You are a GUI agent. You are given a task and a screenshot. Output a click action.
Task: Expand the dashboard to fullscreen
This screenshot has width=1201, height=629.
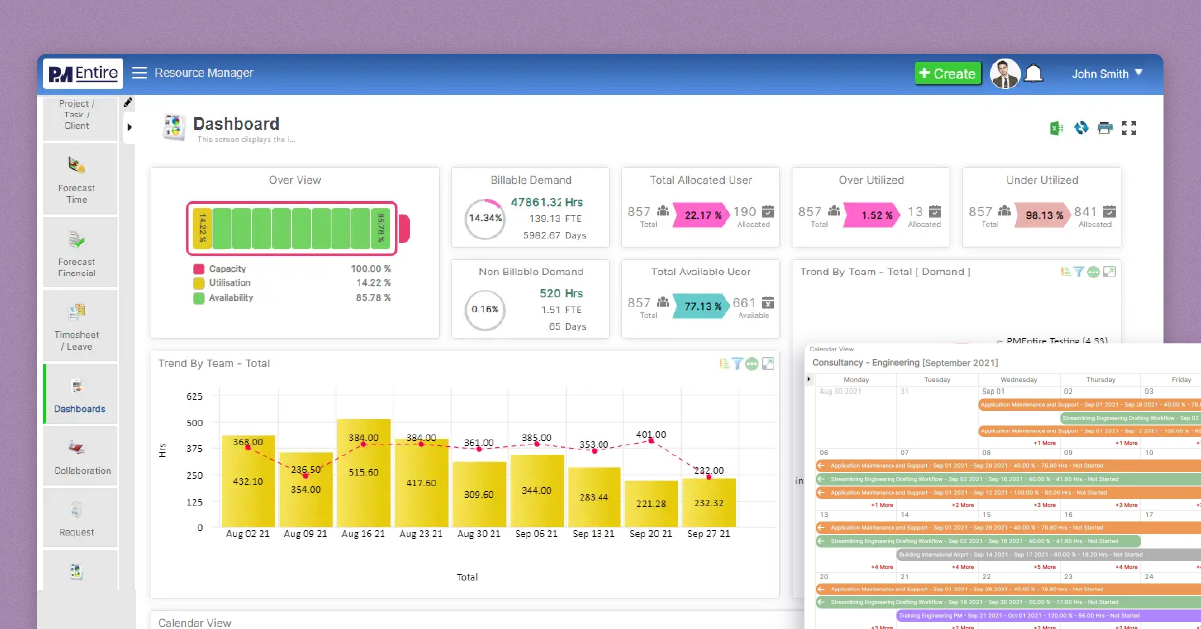pyautogui.click(x=1130, y=128)
